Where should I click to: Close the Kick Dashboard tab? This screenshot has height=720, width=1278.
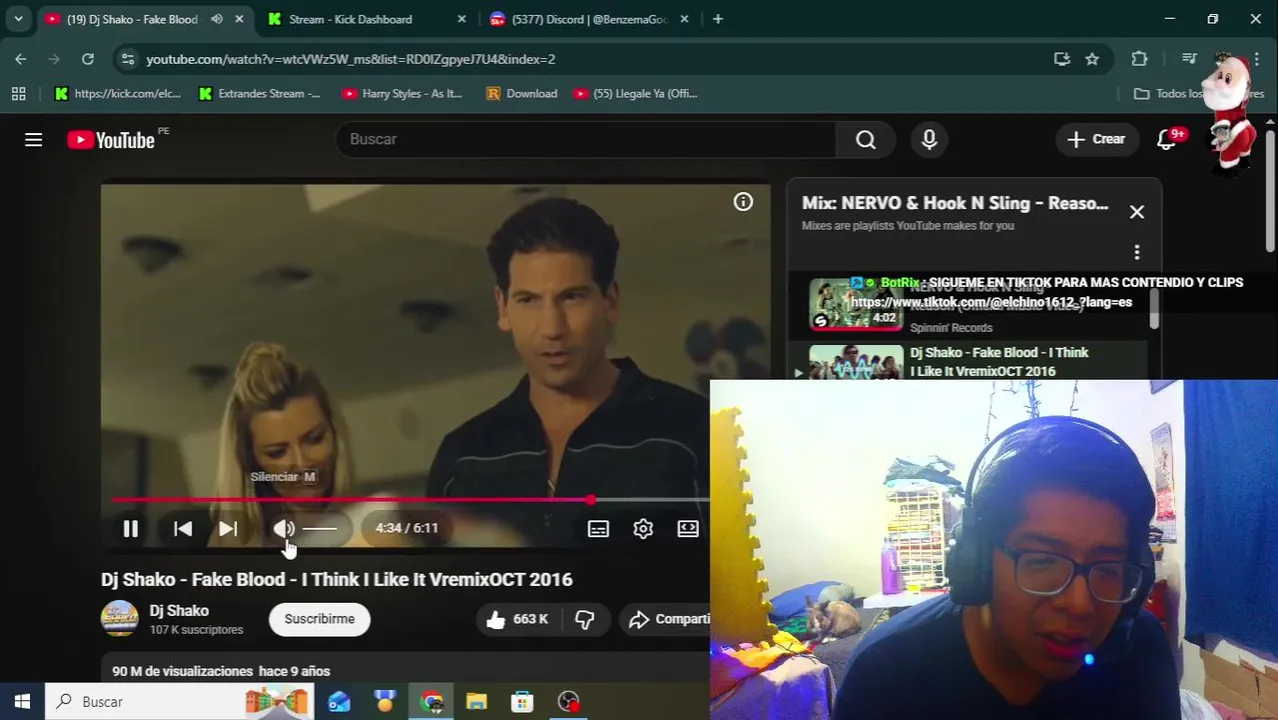point(461,19)
